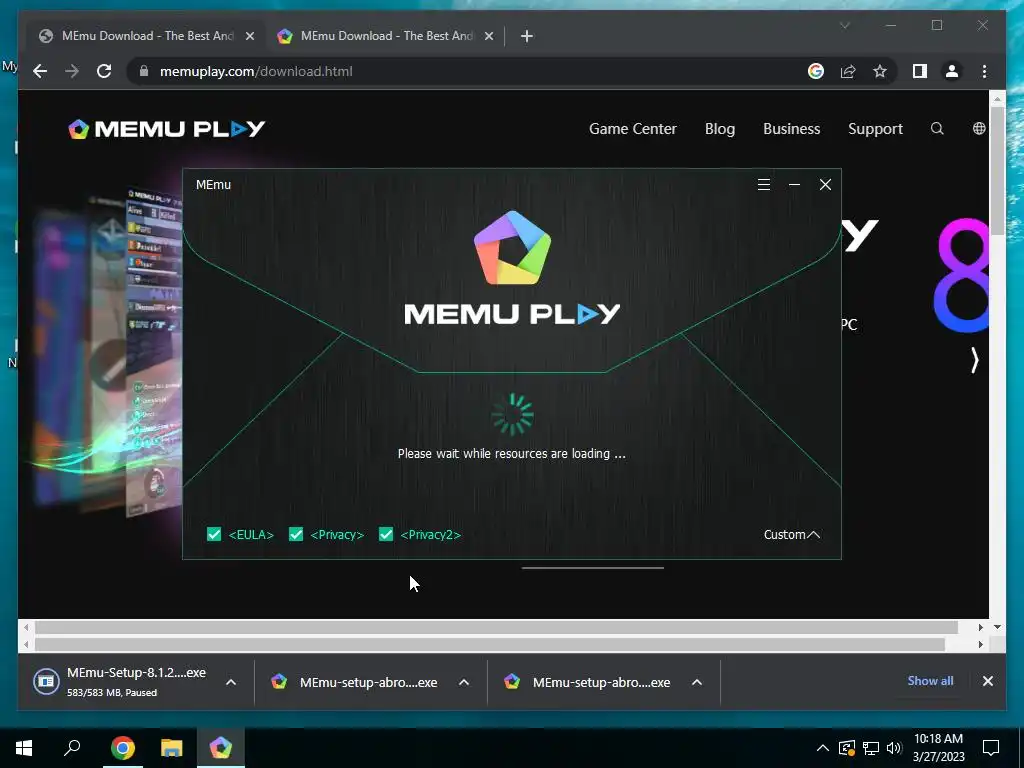The height and width of the screenshot is (768, 1024).
Task: Click the website search magnifier icon
Action: click(x=937, y=129)
